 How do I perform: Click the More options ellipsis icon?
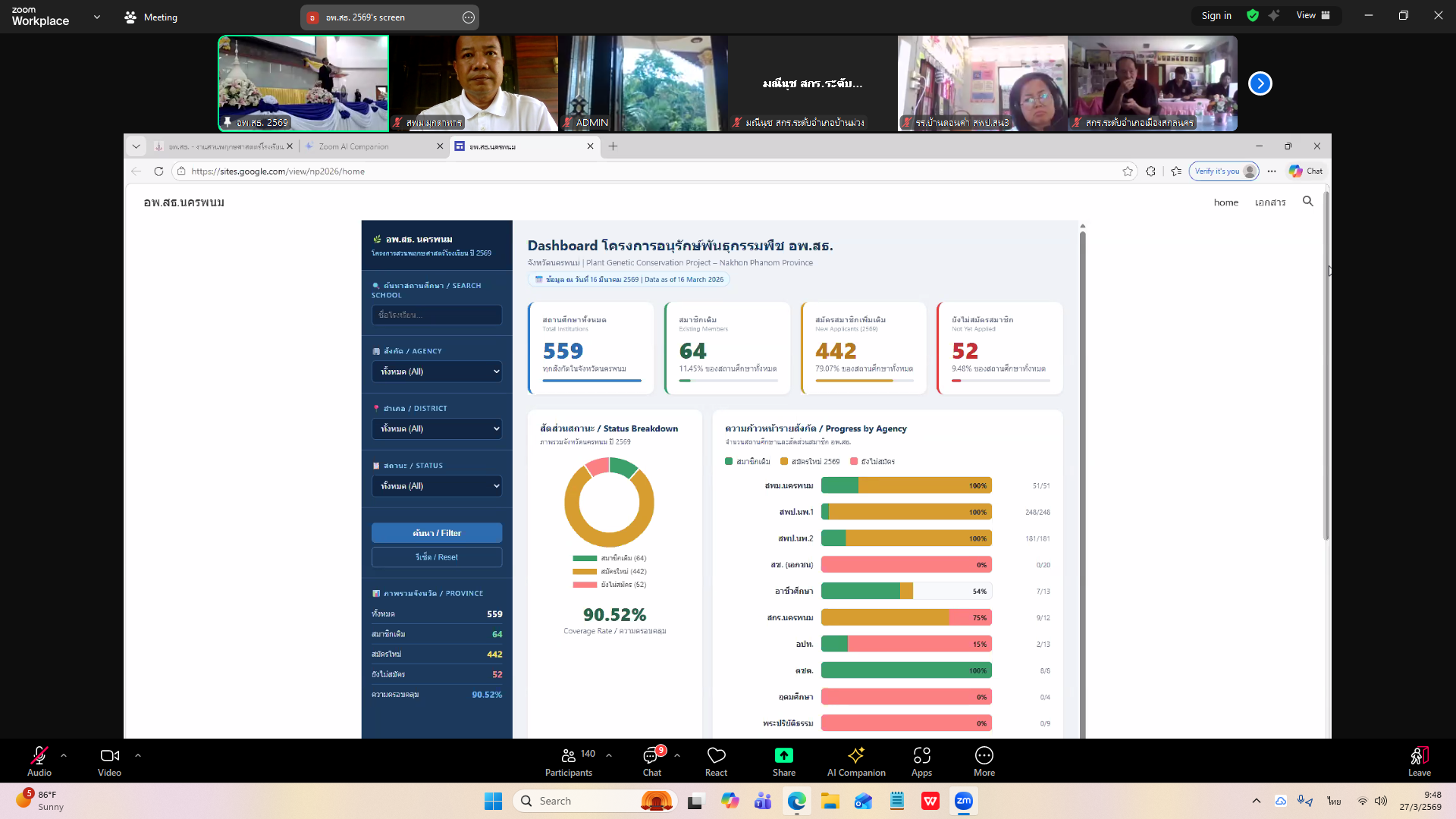pos(984,755)
